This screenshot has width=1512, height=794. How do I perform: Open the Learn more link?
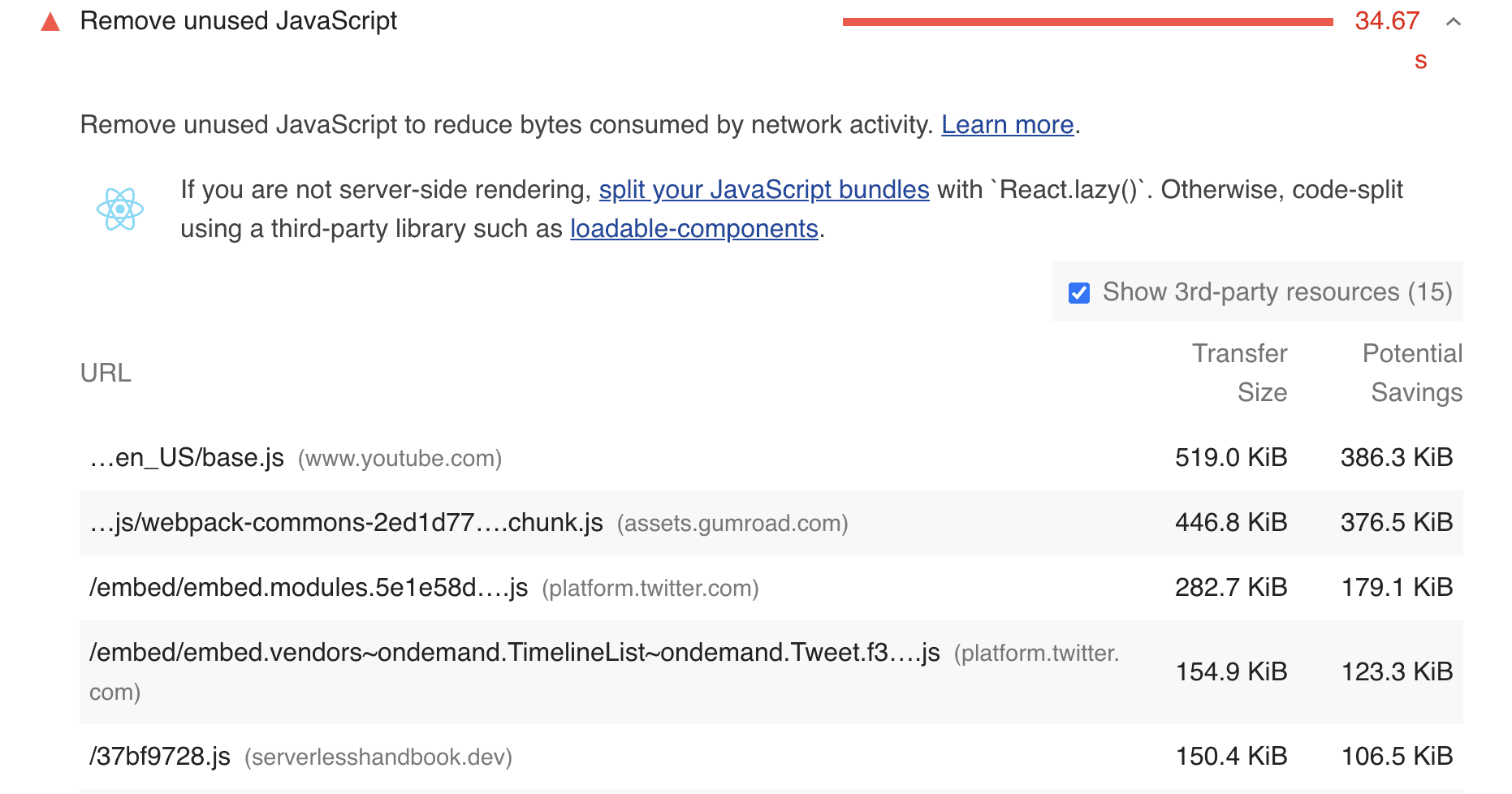(1007, 125)
